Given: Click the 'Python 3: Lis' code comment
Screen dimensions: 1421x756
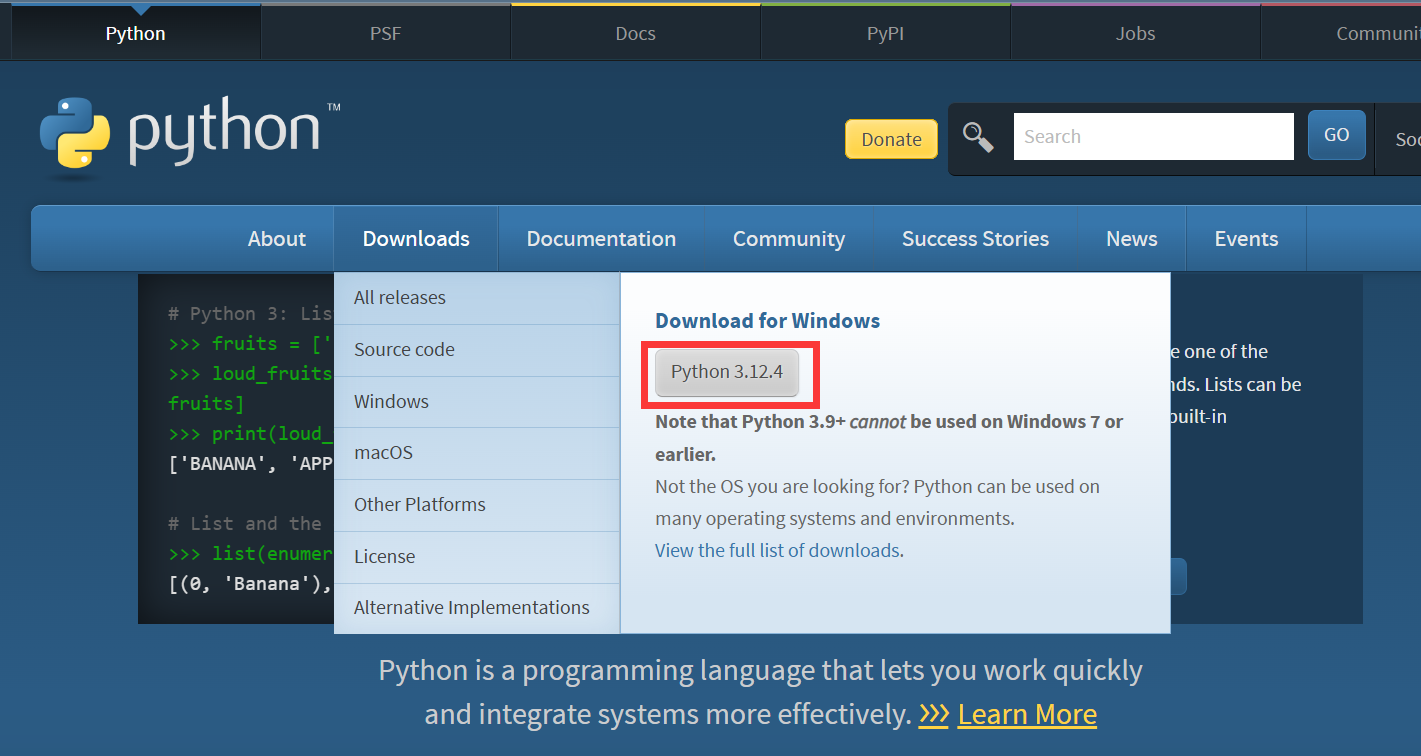Looking at the screenshot, I should [250, 313].
